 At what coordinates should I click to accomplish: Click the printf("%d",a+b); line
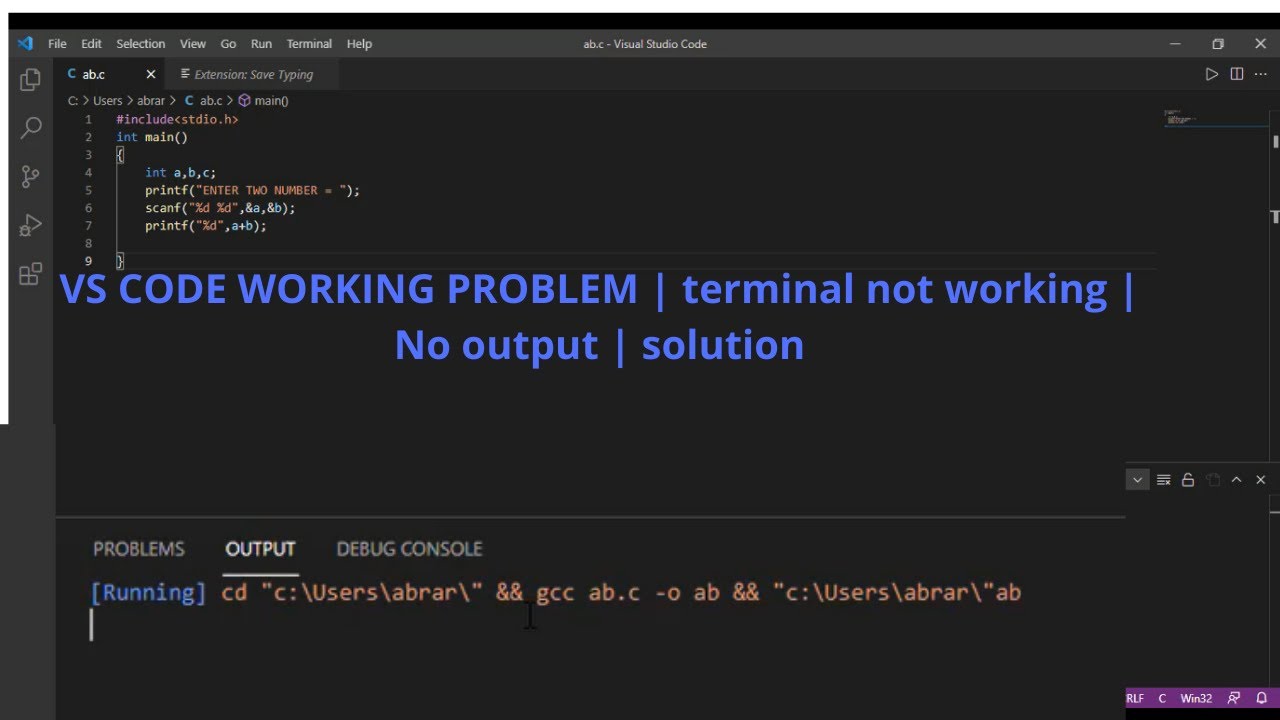pos(206,226)
